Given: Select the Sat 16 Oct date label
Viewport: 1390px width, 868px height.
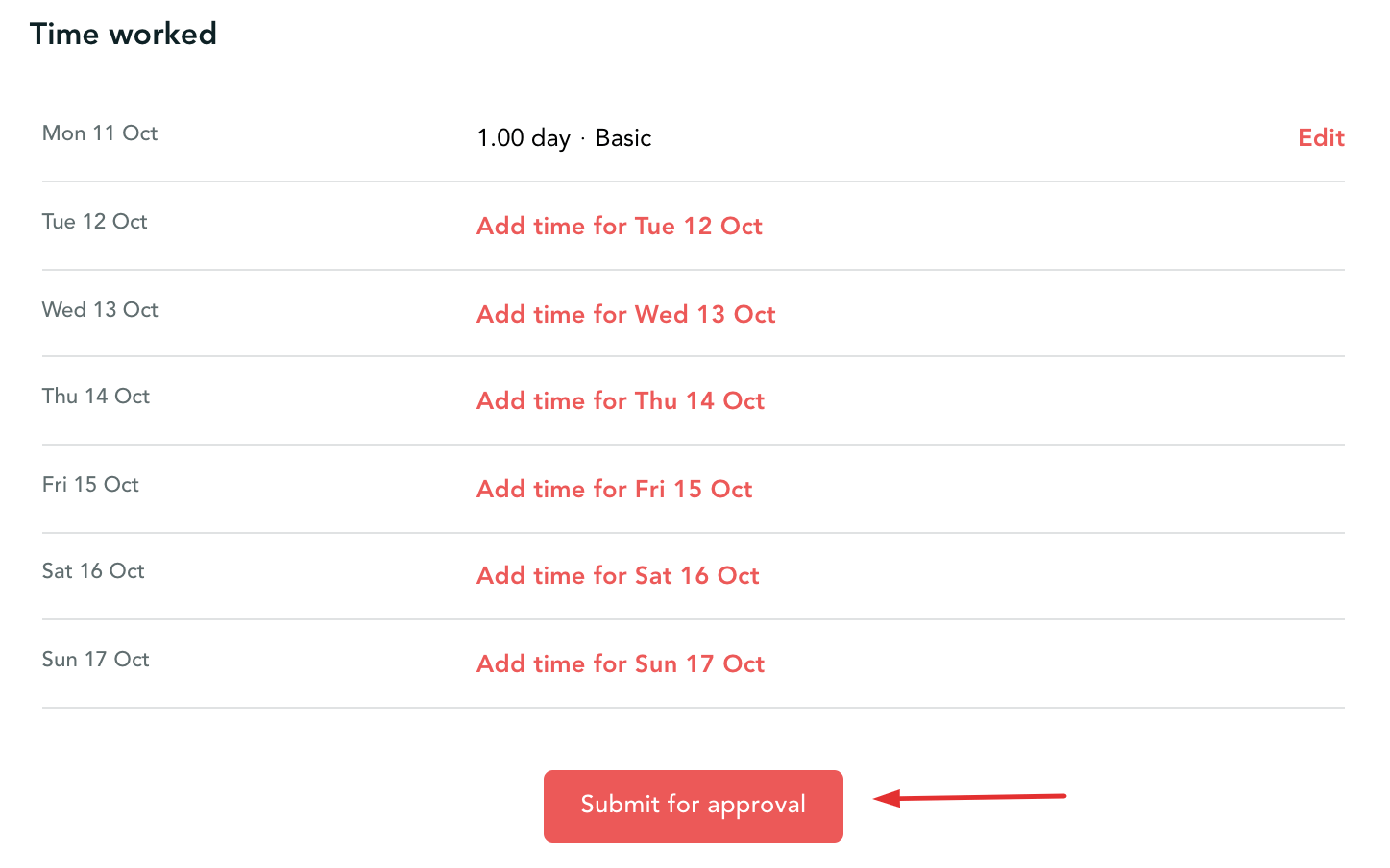Looking at the screenshot, I should (92, 570).
